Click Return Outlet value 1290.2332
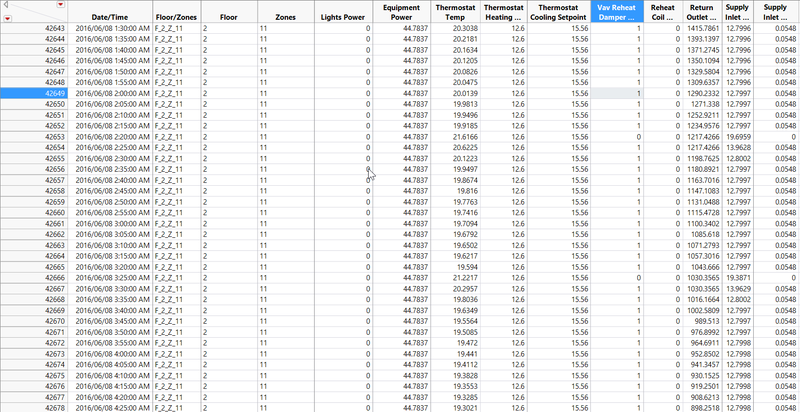800x412 pixels. point(704,93)
